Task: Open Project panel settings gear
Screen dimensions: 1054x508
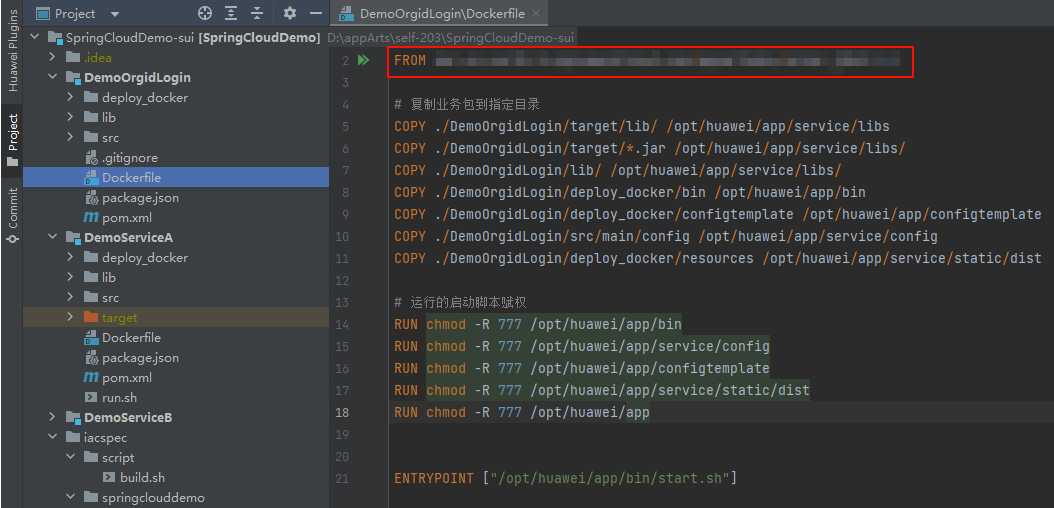Action: [x=290, y=13]
